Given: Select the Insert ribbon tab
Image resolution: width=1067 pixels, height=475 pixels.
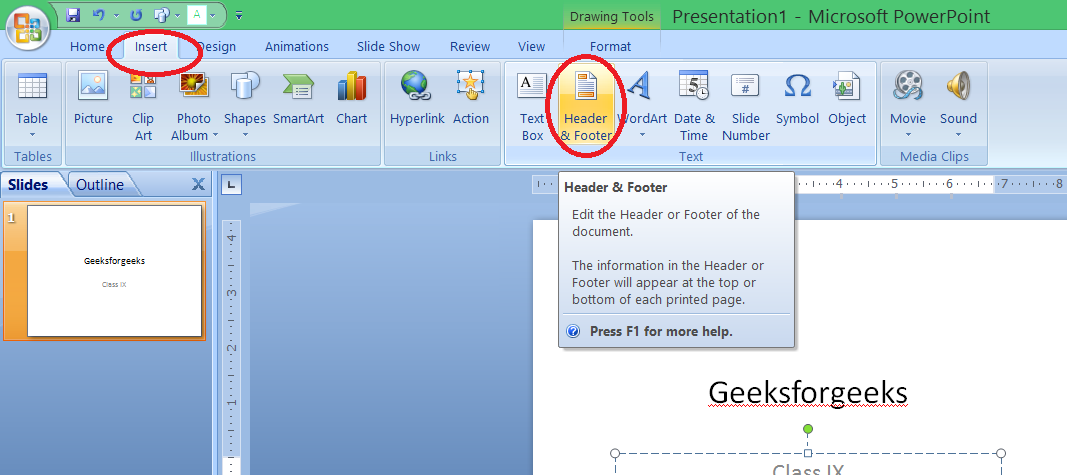Looking at the screenshot, I should click(151, 46).
